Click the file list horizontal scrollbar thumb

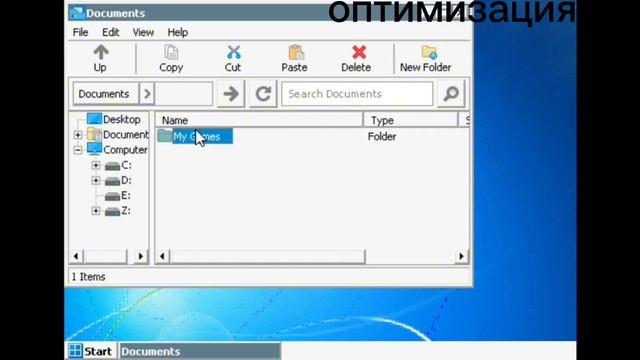coord(267,256)
